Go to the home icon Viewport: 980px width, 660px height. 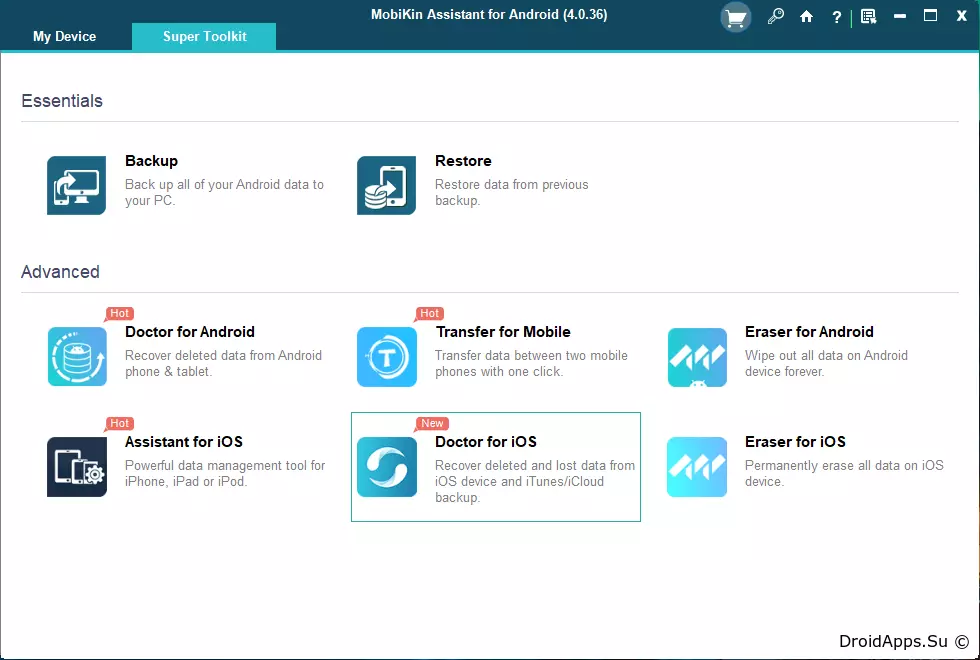[806, 17]
